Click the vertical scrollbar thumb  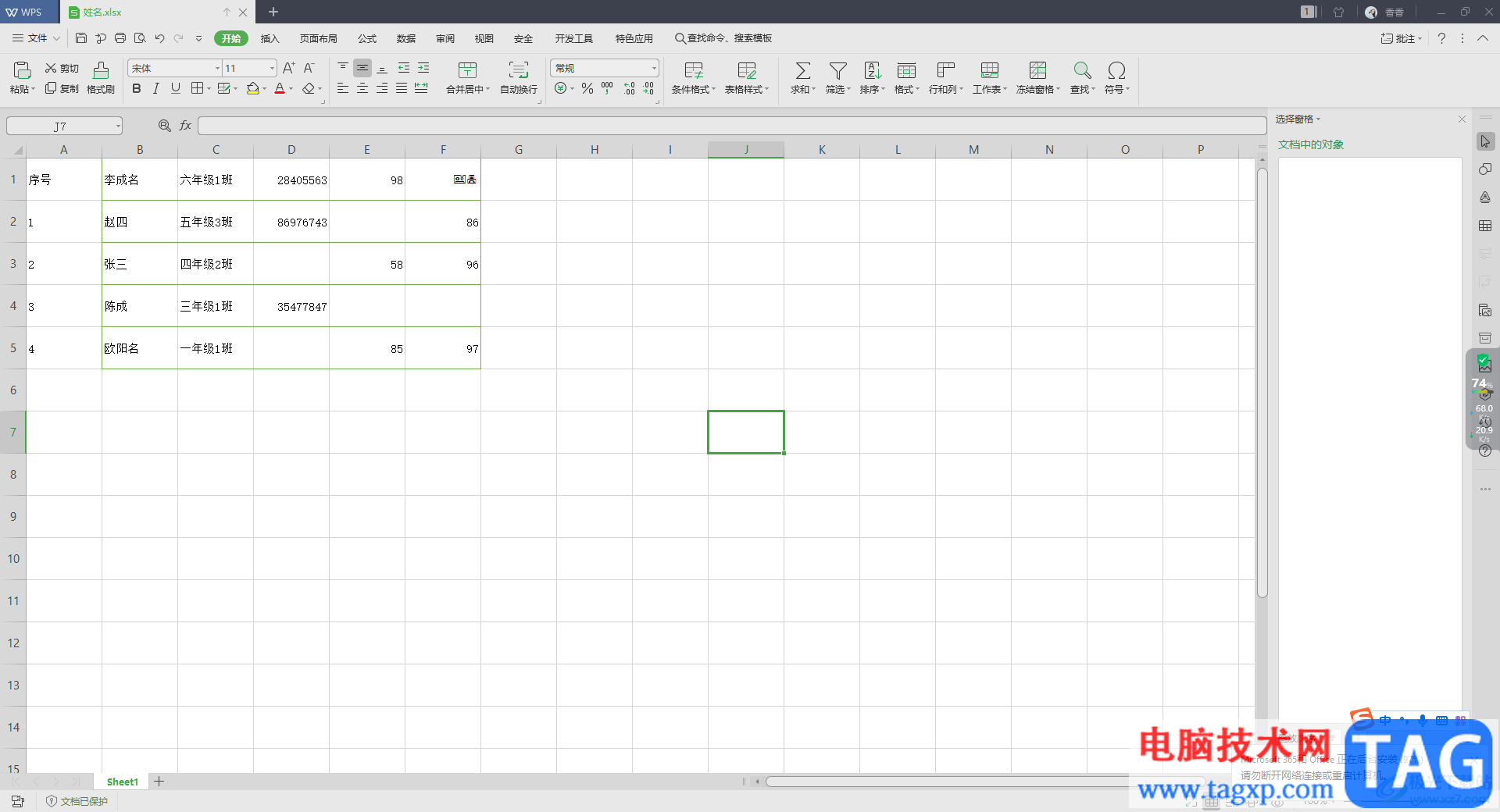pyautogui.click(x=1262, y=383)
